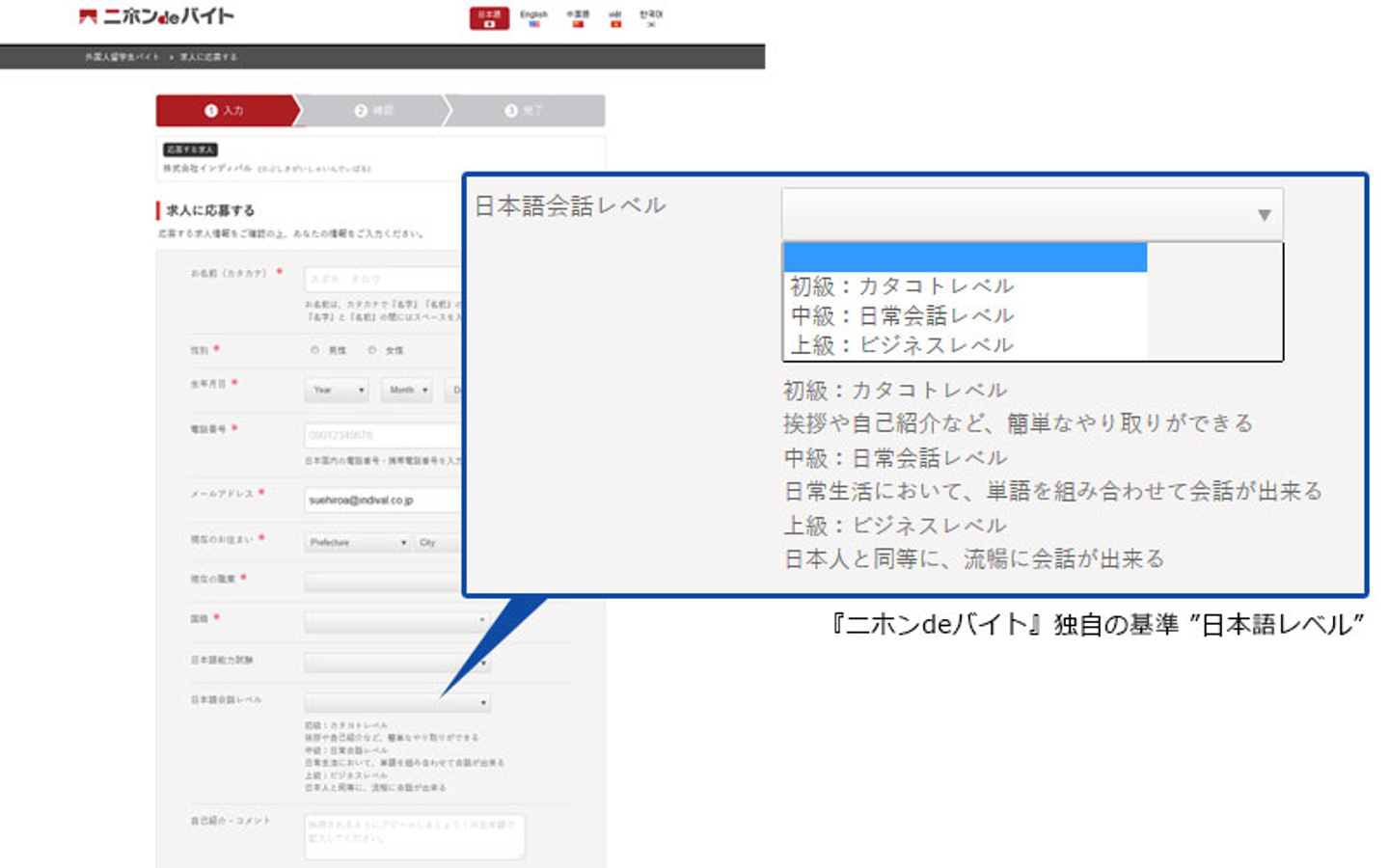Click the お名前（カタカナ） name input field

pyautogui.click(x=383, y=279)
